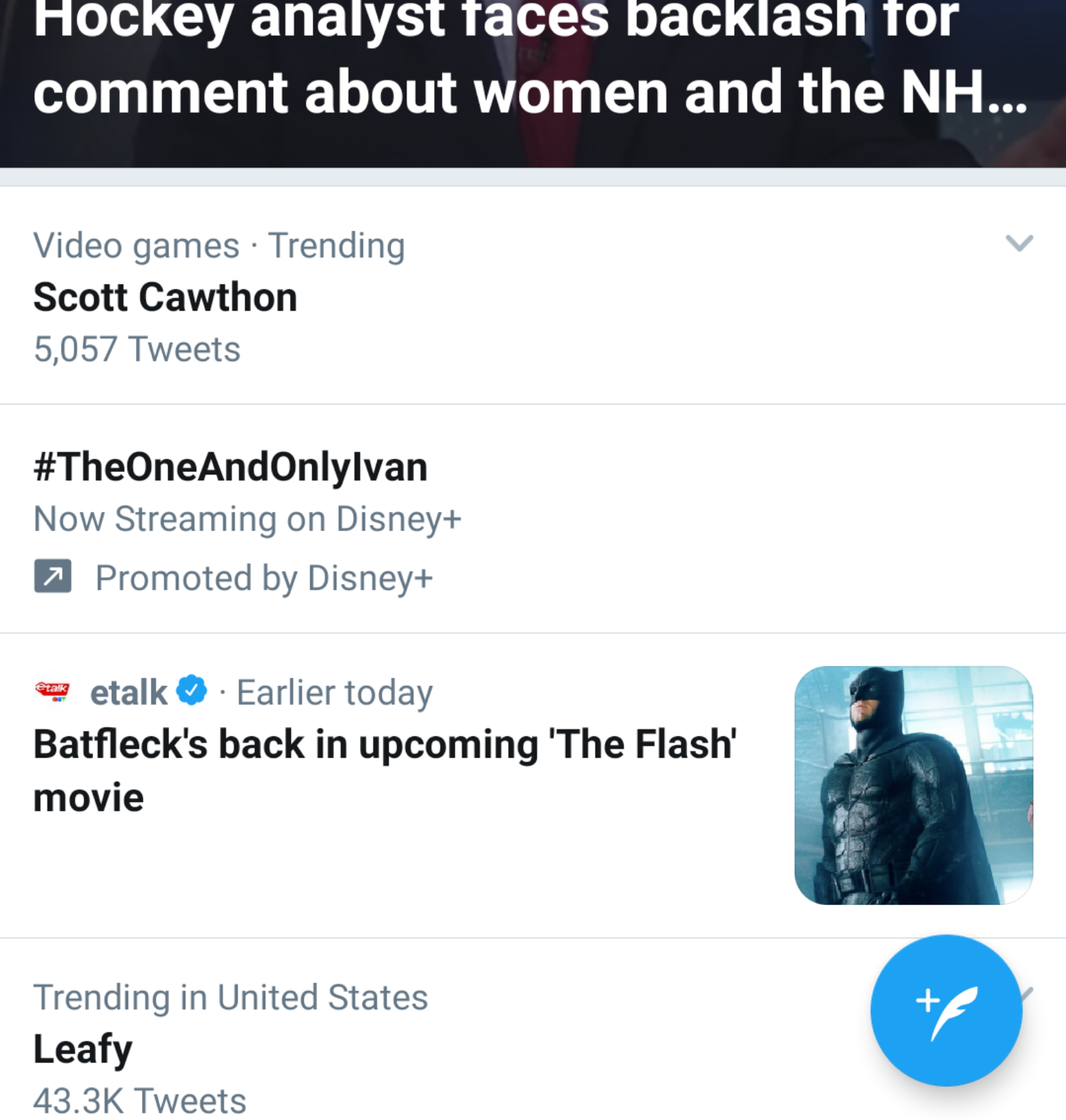Viewport: 1066px width, 1120px height.
Task: Click the promoted arrow icon beside Disney+
Action: click(x=52, y=576)
